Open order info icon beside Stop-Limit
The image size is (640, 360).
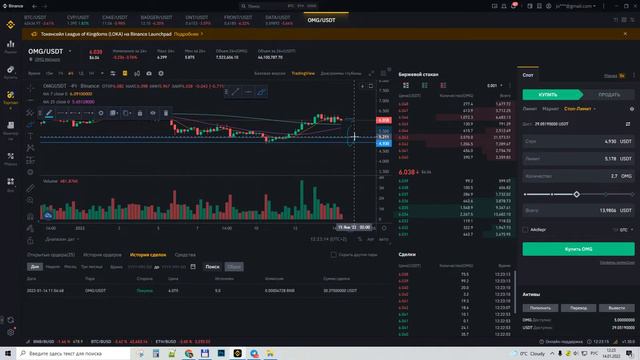[632, 109]
